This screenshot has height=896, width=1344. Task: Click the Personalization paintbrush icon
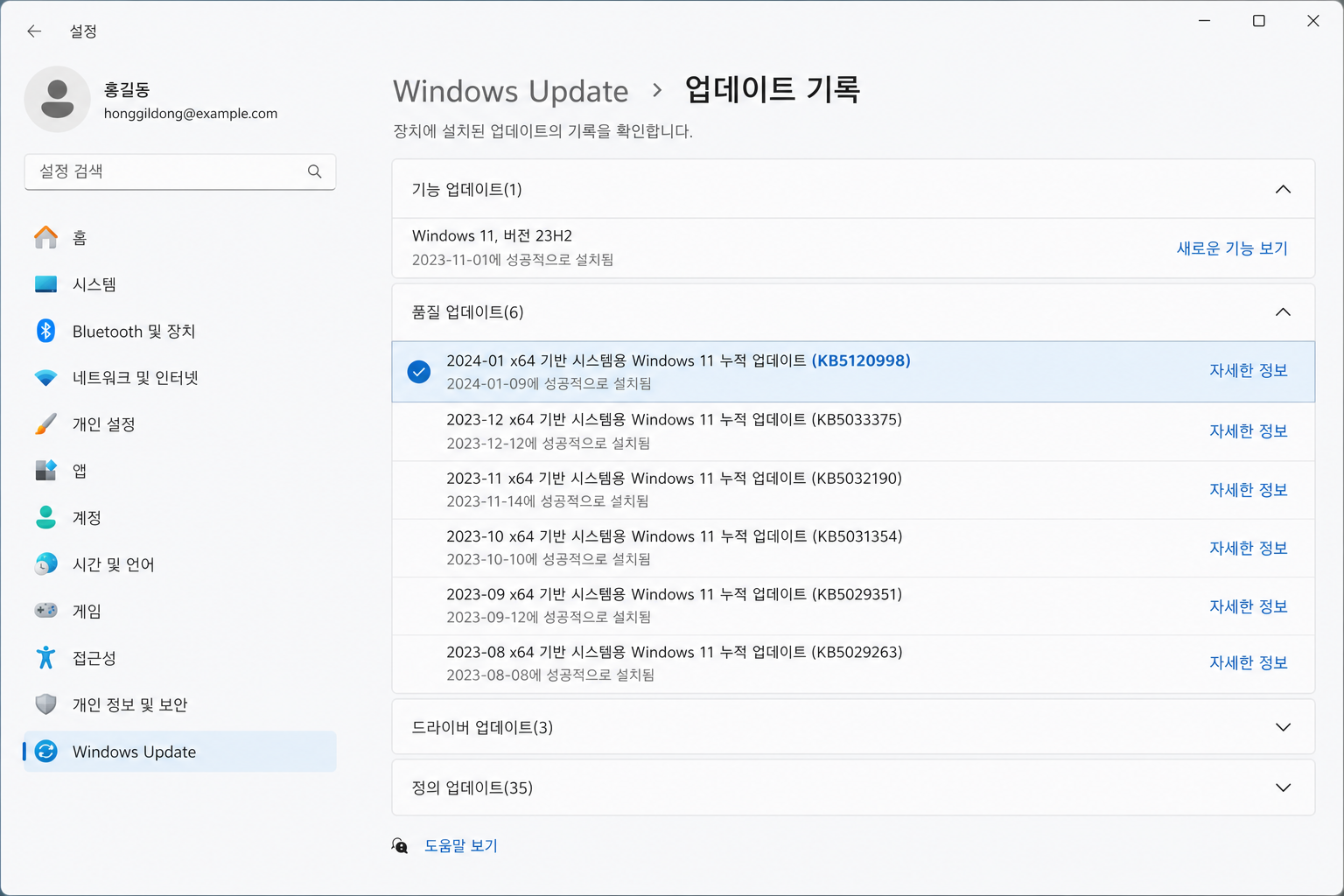click(x=46, y=424)
